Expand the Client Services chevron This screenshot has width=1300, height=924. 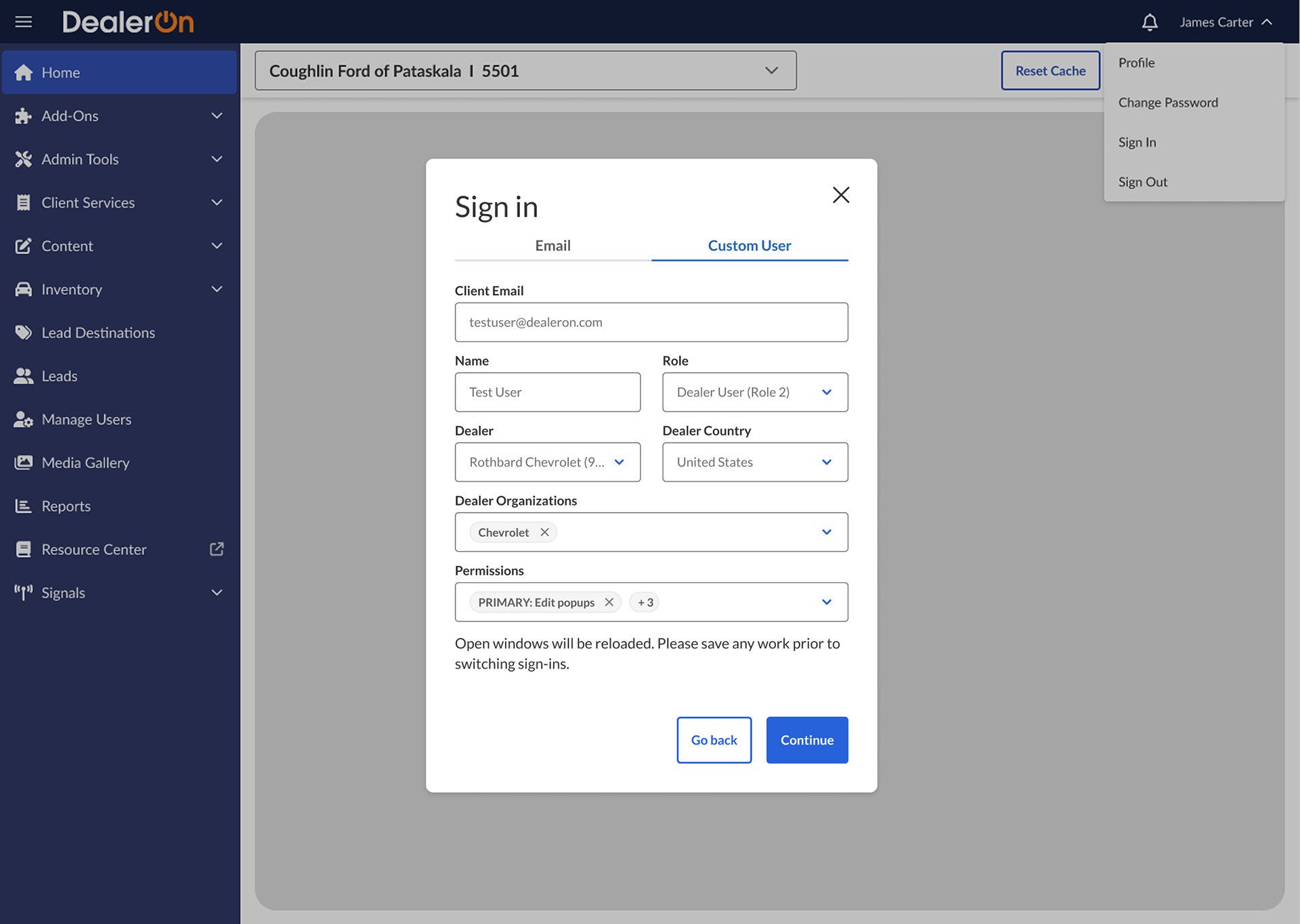(217, 202)
